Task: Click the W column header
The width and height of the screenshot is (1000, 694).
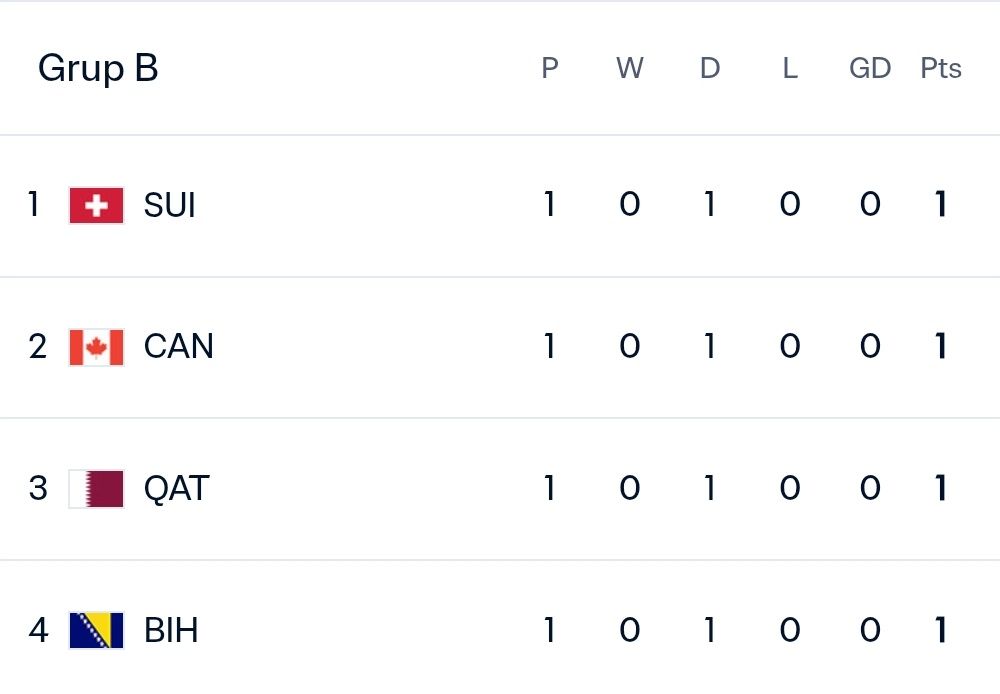Action: [x=629, y=68]
